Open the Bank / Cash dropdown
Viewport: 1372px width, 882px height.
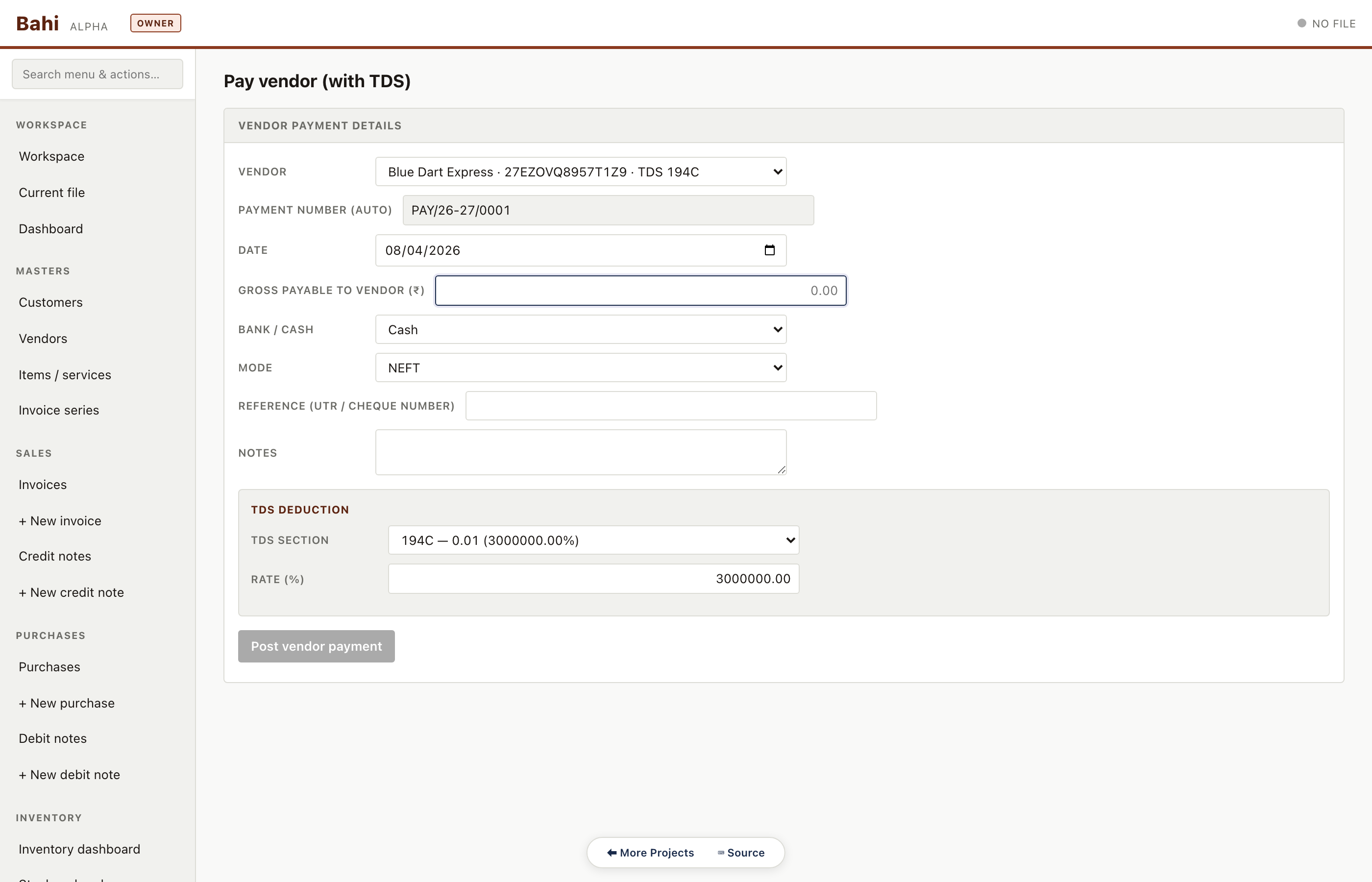pos(581,329)
